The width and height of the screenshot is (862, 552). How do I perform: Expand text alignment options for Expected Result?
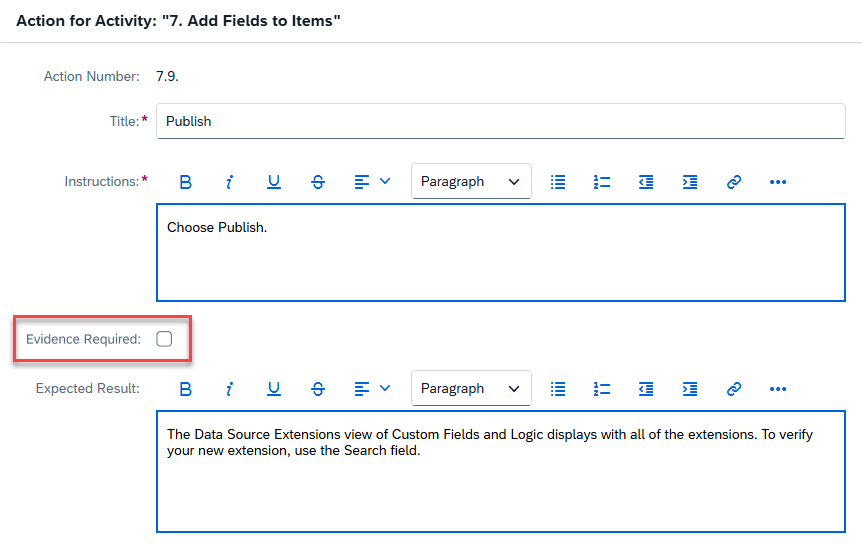[x=372, y=389]
